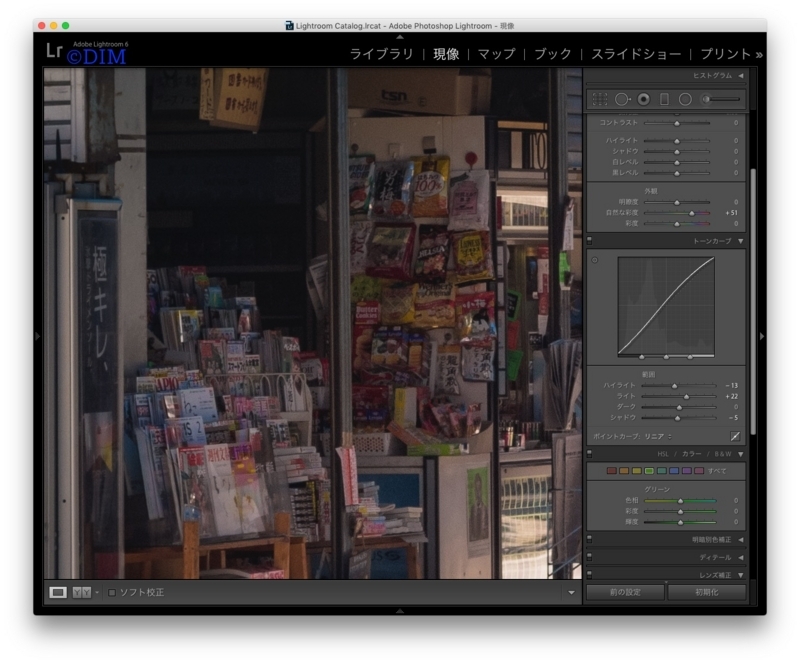Switch to the プリント module
Viewport: 800px width, 663px height.
coord(726,54)
